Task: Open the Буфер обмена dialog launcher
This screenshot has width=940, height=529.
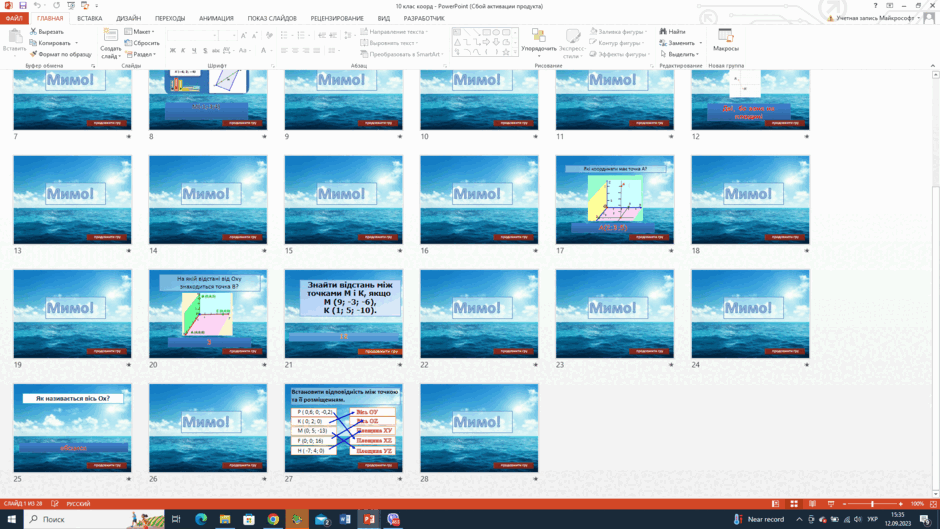Action: pos(93,66)
